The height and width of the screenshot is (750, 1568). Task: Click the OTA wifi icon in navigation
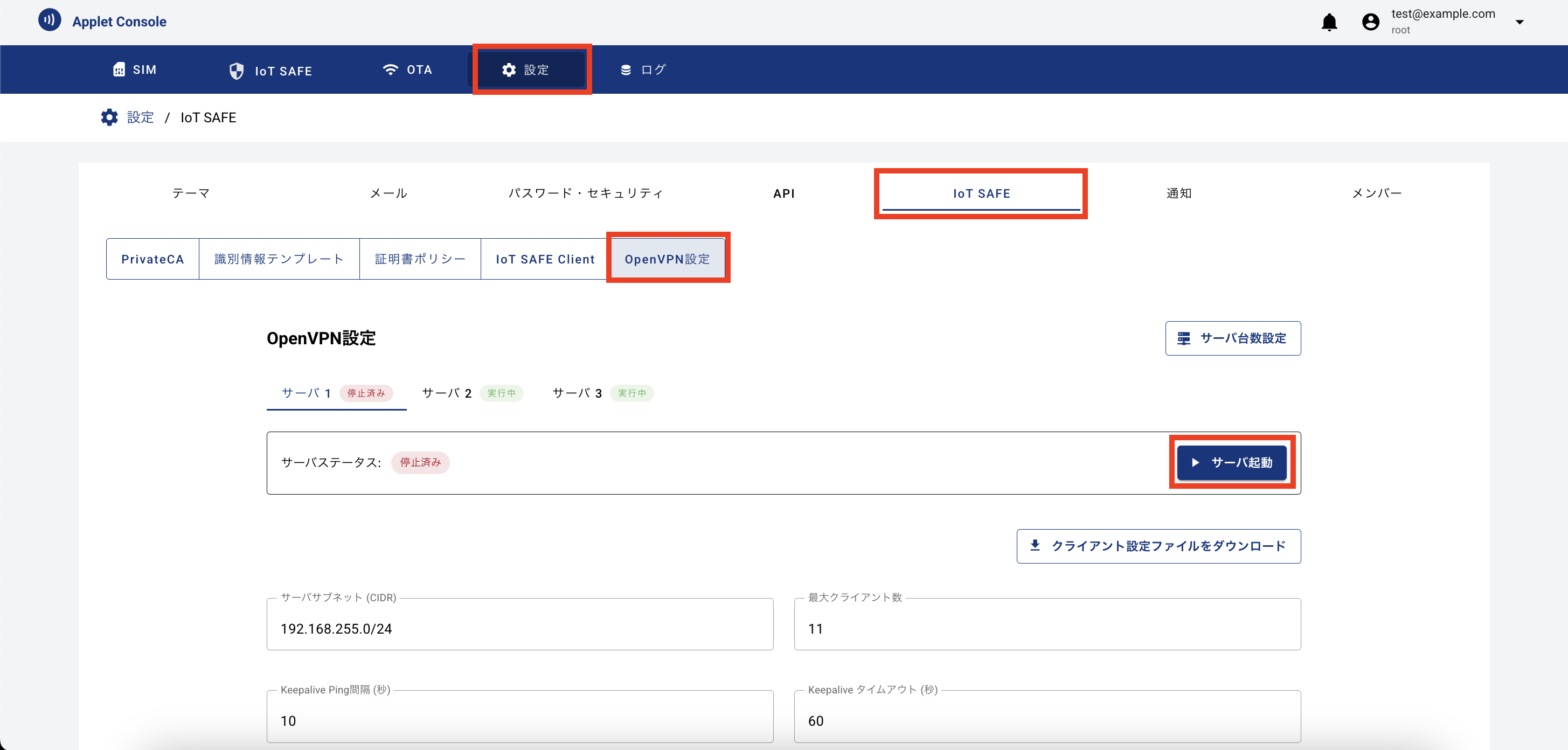pos(391,69)
